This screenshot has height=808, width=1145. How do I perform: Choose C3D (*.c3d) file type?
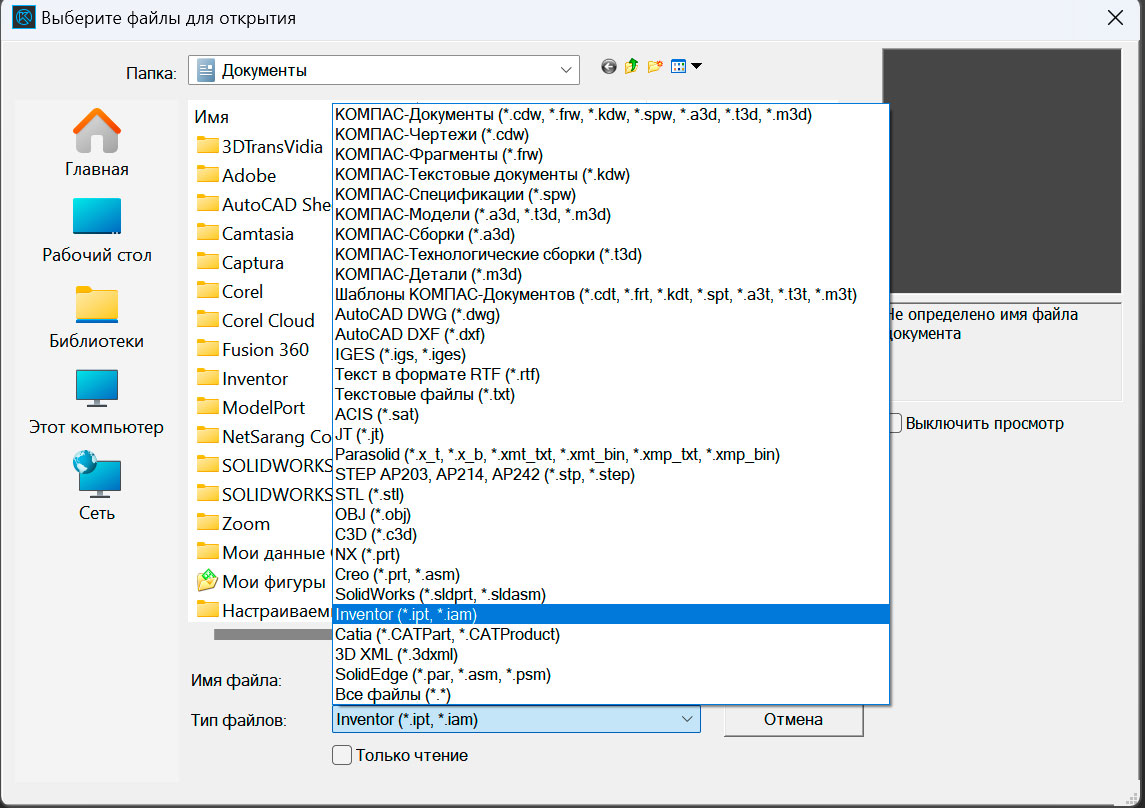click(610, 534)
